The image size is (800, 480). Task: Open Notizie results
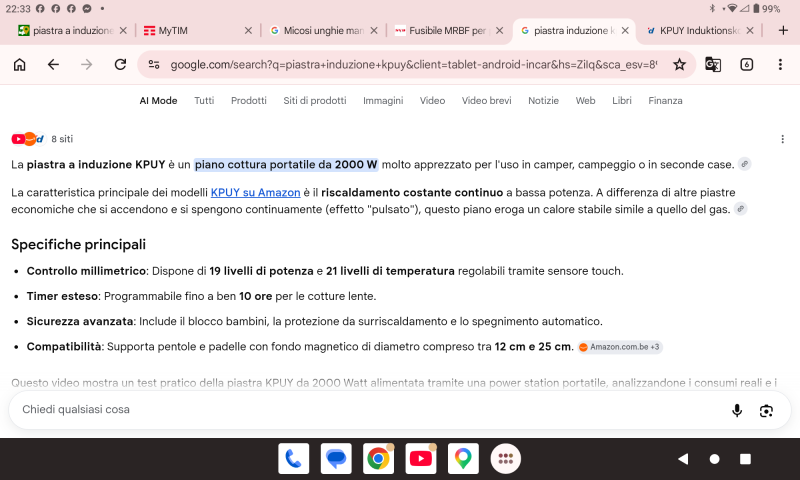(543, 101)
